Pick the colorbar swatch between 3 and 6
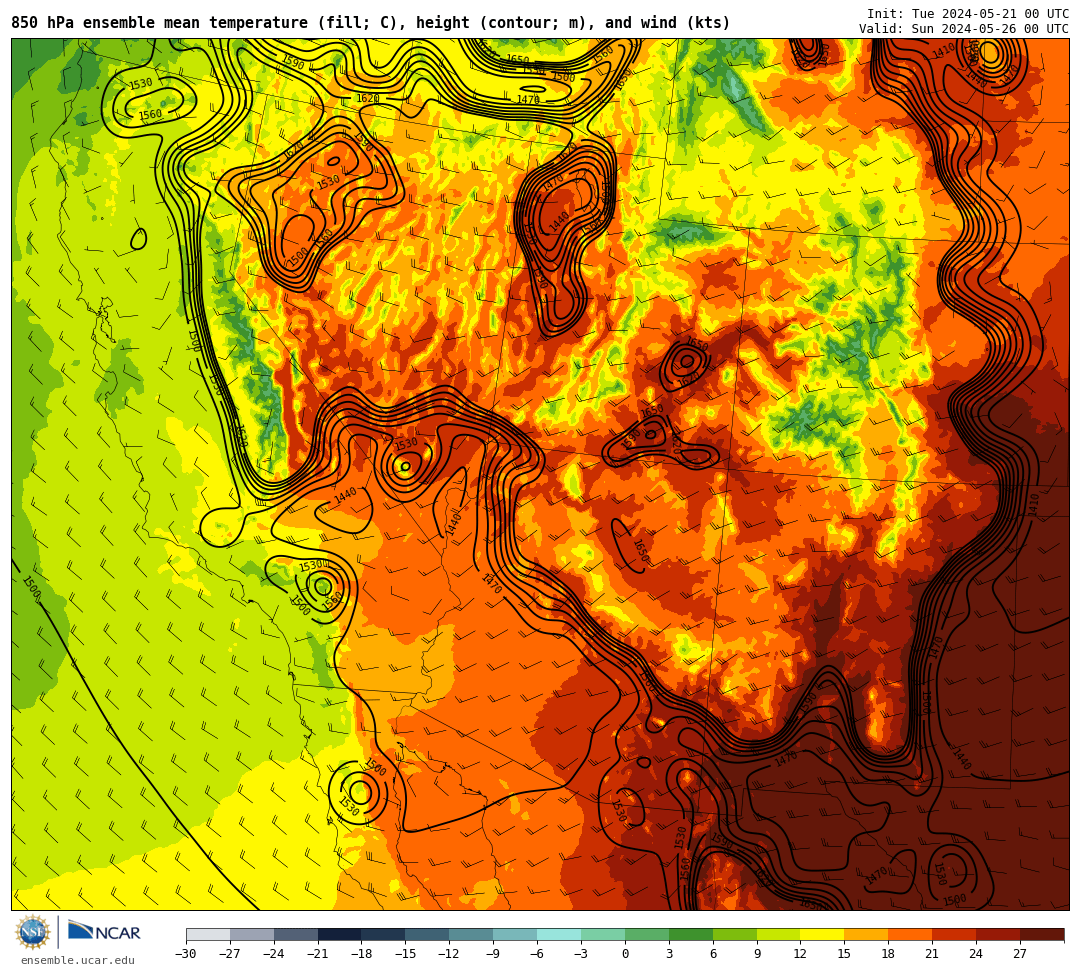 click(691, 934)
